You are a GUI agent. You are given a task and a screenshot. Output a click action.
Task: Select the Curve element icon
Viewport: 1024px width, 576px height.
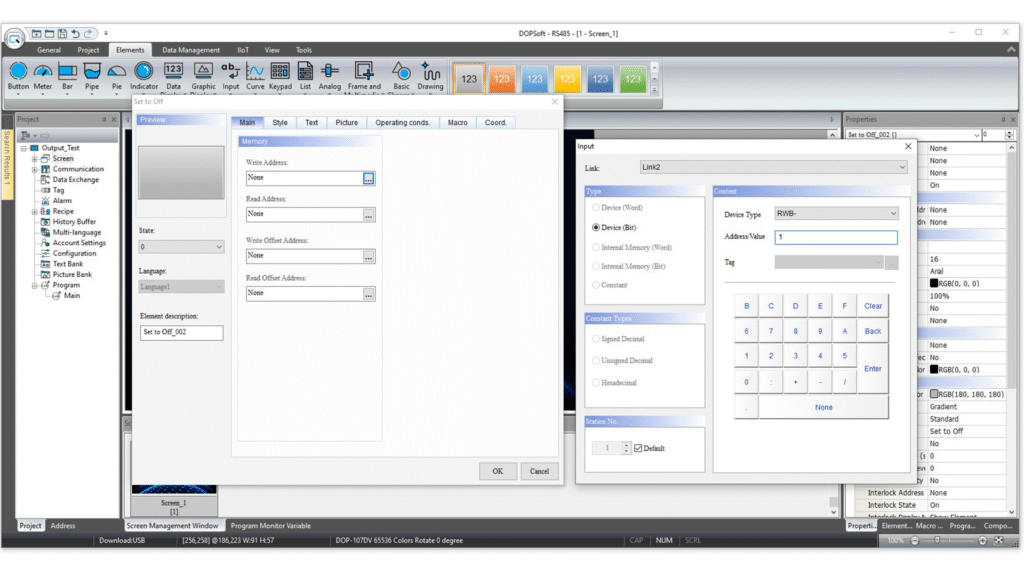(x=256, y=75)
